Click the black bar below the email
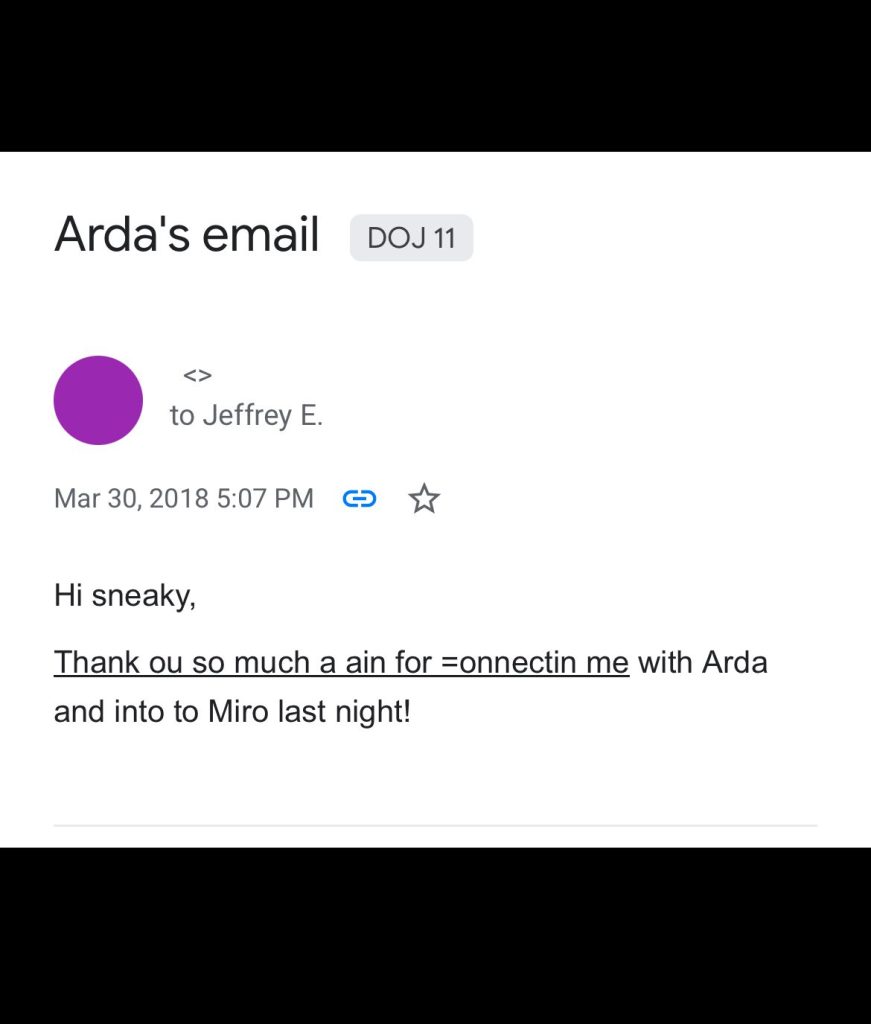871x1024 pixels. tap(435, 935)
